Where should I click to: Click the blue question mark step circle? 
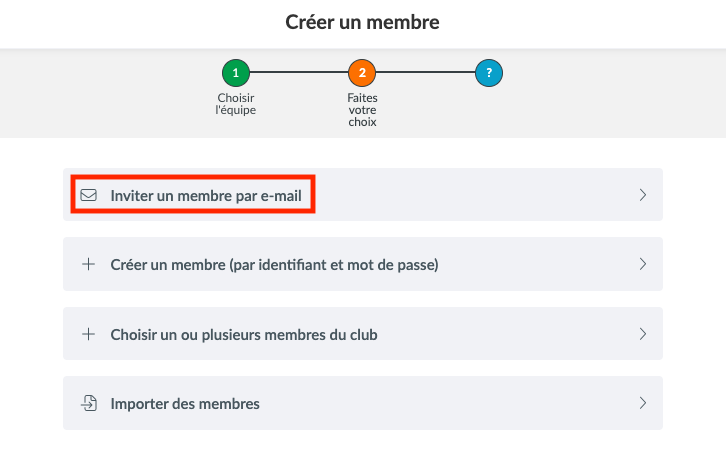tap(489, 73)
